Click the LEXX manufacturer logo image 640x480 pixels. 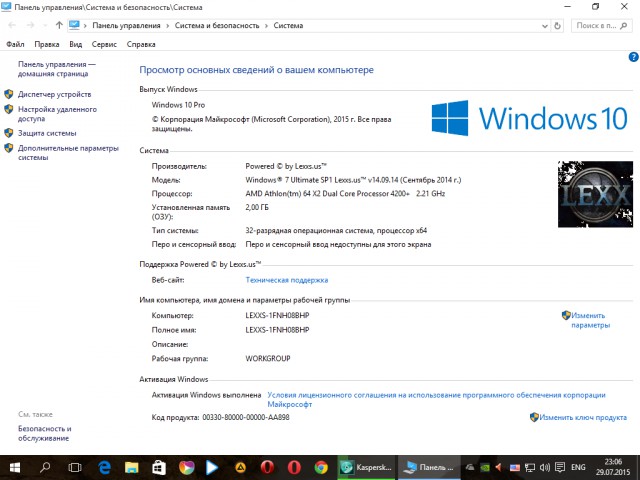point(595,194)
